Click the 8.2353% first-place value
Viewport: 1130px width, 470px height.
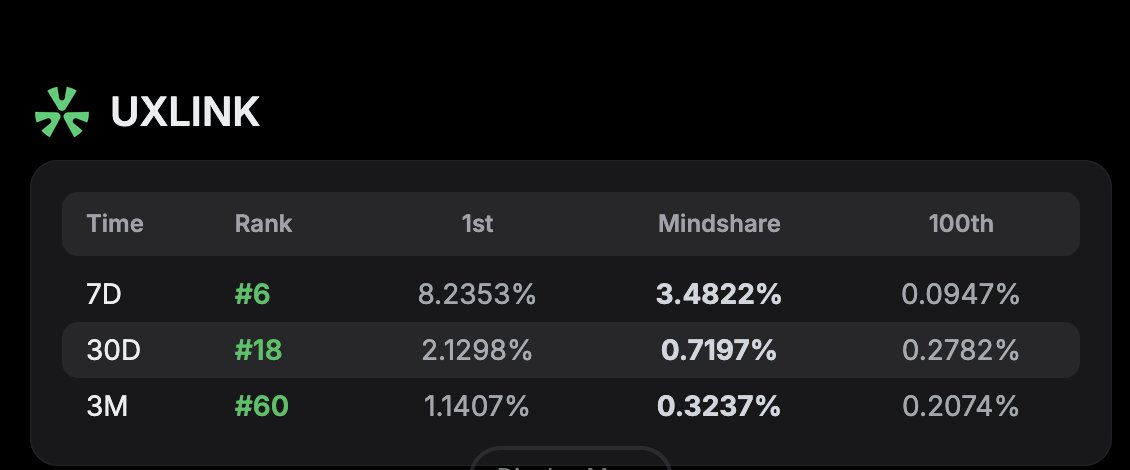(x=477, y=294)
